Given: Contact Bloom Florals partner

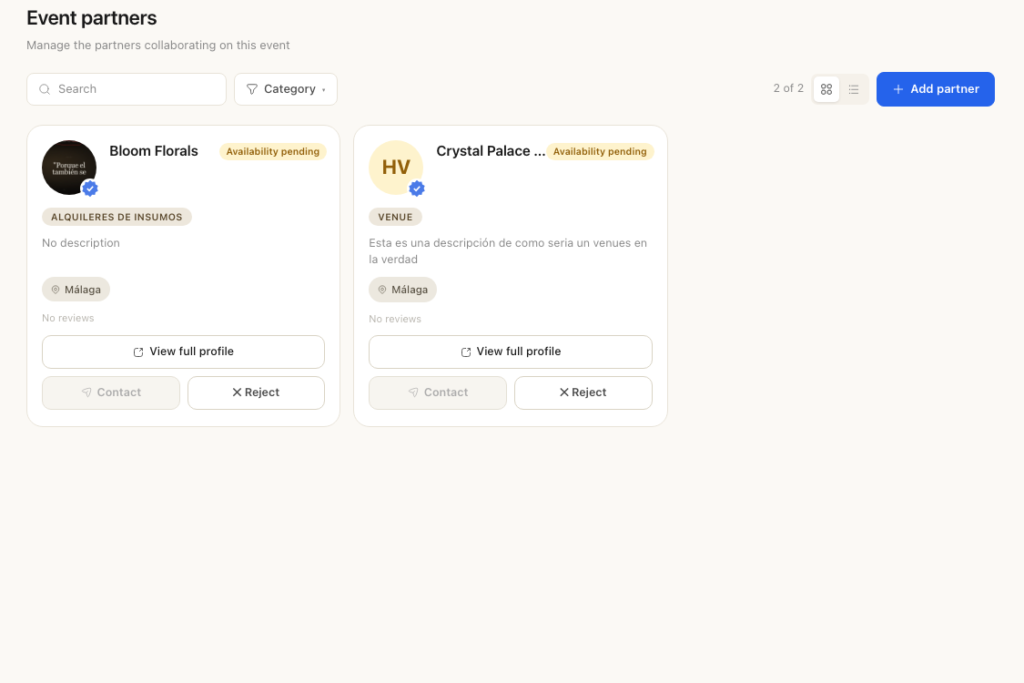Looking at the screenshot, I should pyautogui.click(x=111, y=392).
